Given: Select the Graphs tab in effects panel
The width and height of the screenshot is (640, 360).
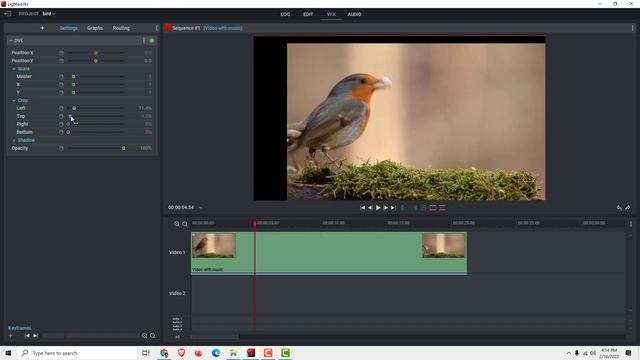Looking at the screenshot, I should tap(95, 28).
